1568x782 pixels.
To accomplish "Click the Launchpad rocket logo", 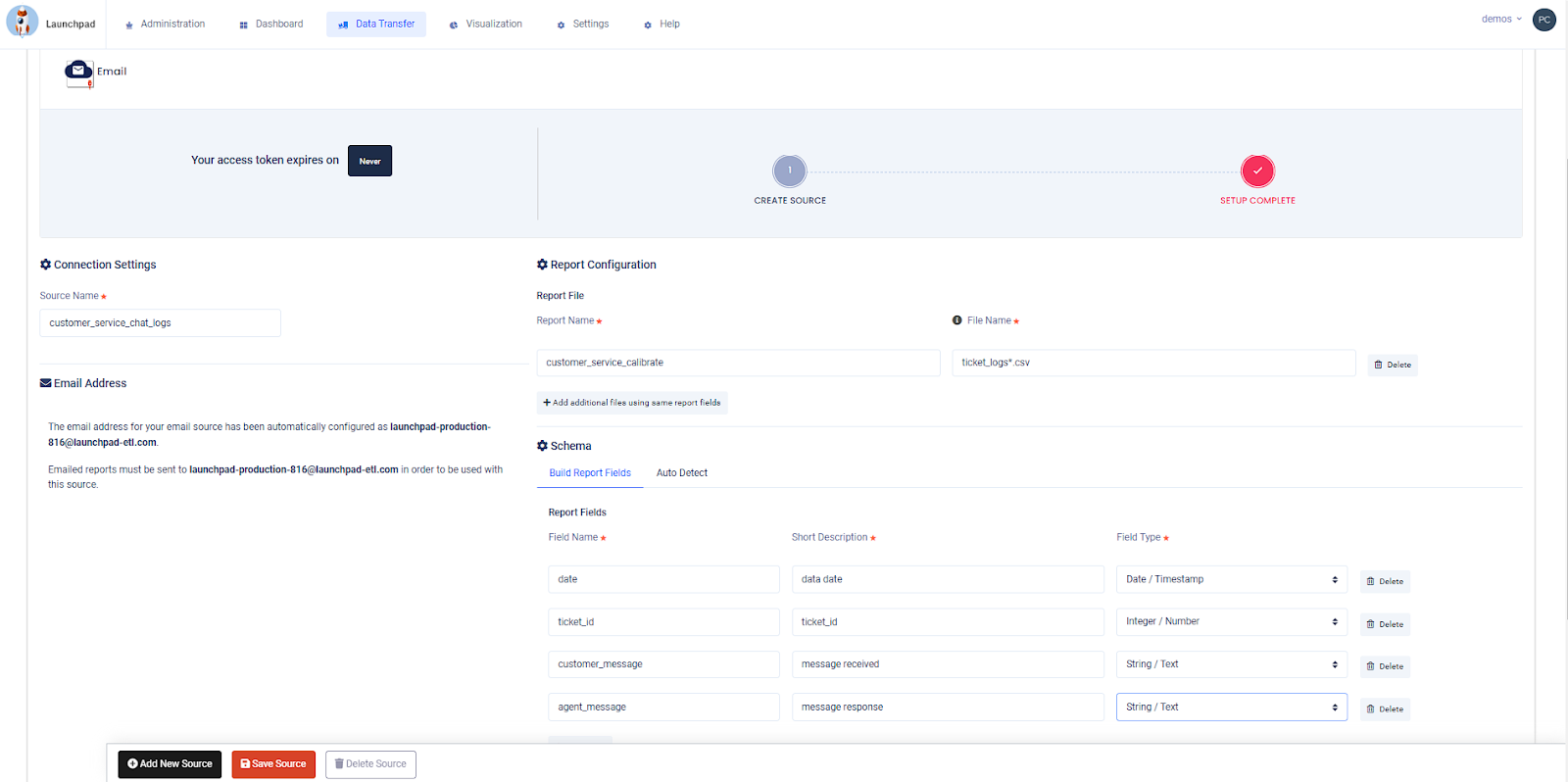I will 22,22.
